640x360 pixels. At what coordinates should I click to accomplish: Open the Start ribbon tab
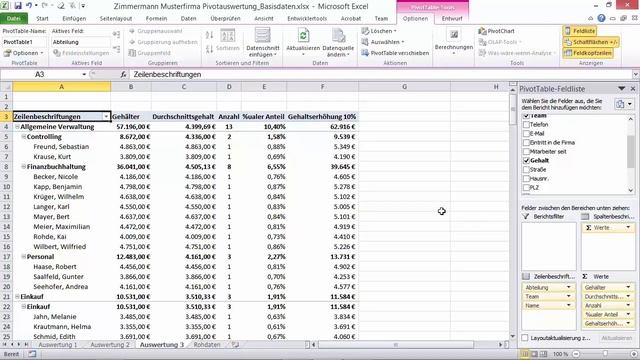(x=42, y=18)
